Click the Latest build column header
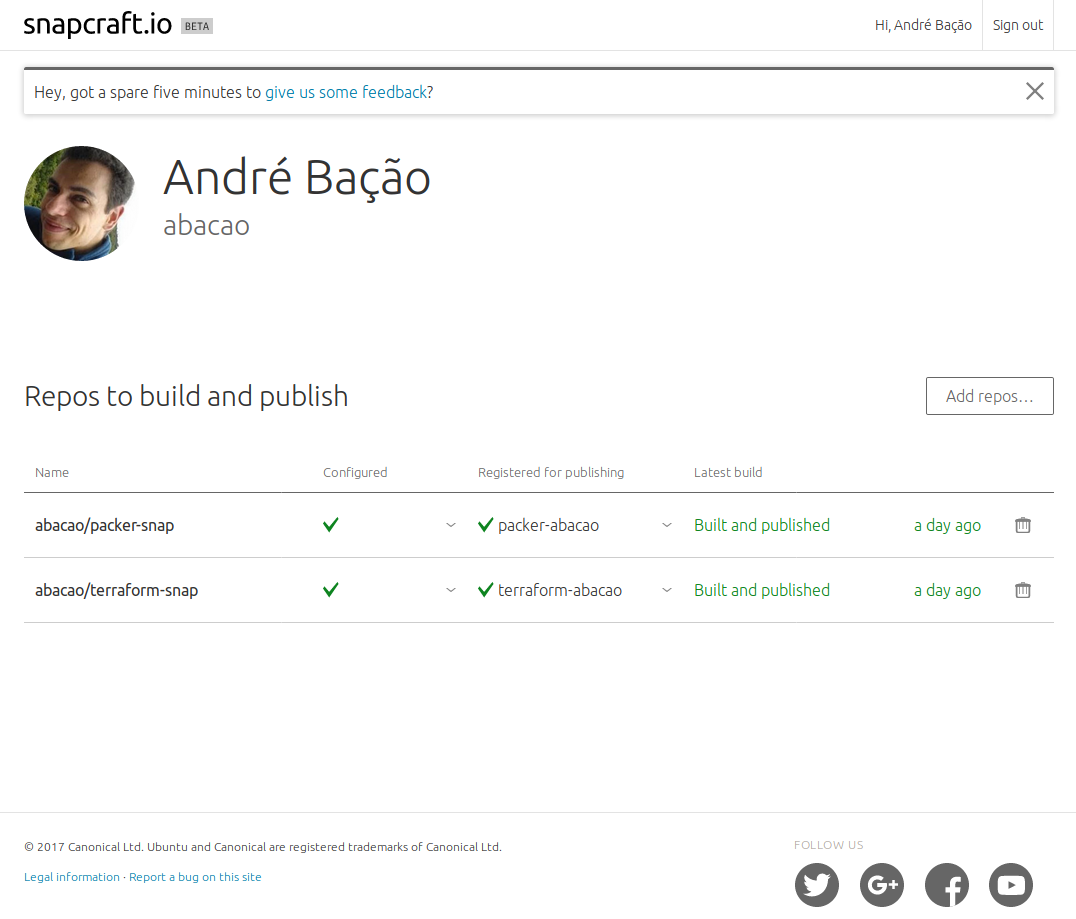The width and height of the screenshot is (1076, 919). (x=727, y=472)
